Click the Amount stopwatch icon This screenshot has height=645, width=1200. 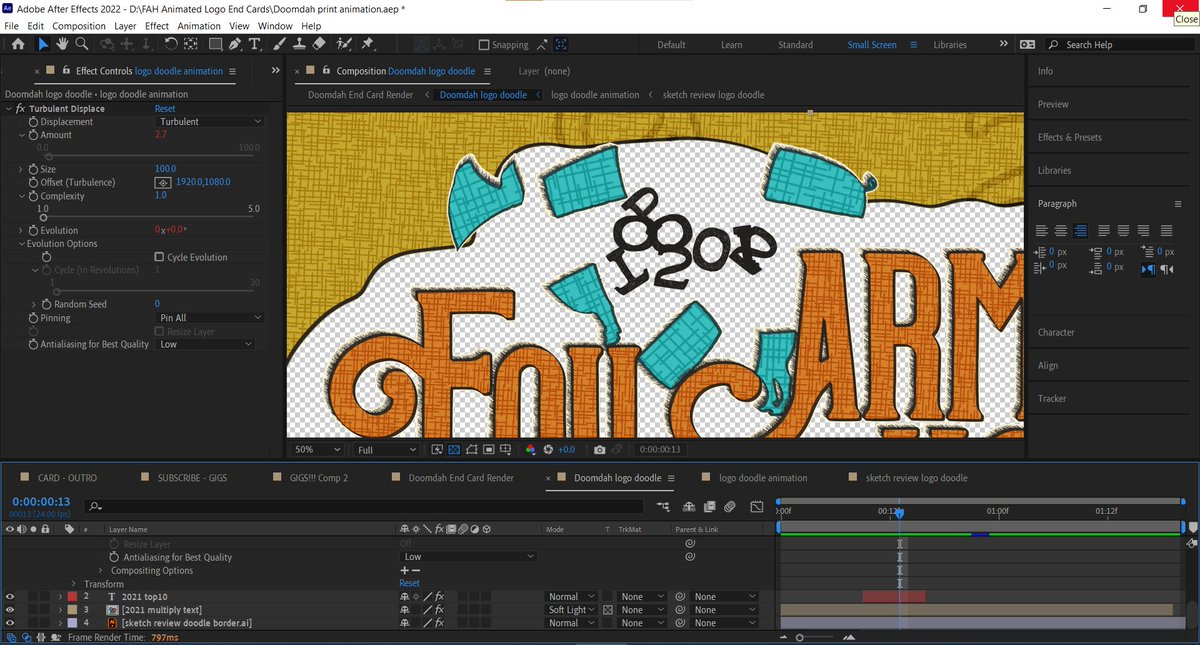click(x=33, y=135)
